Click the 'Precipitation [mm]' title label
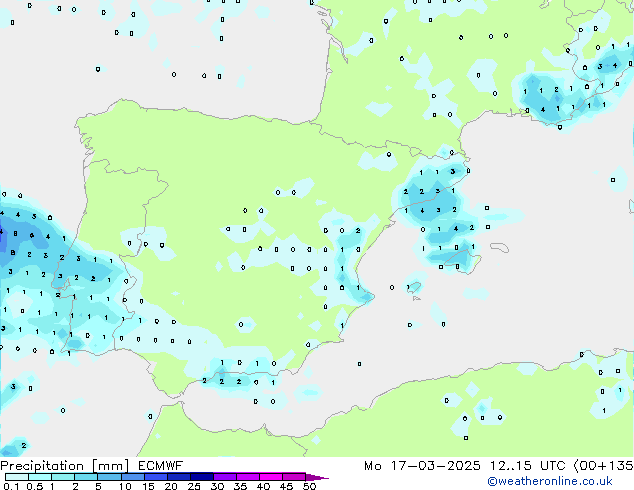 (65, 466)
